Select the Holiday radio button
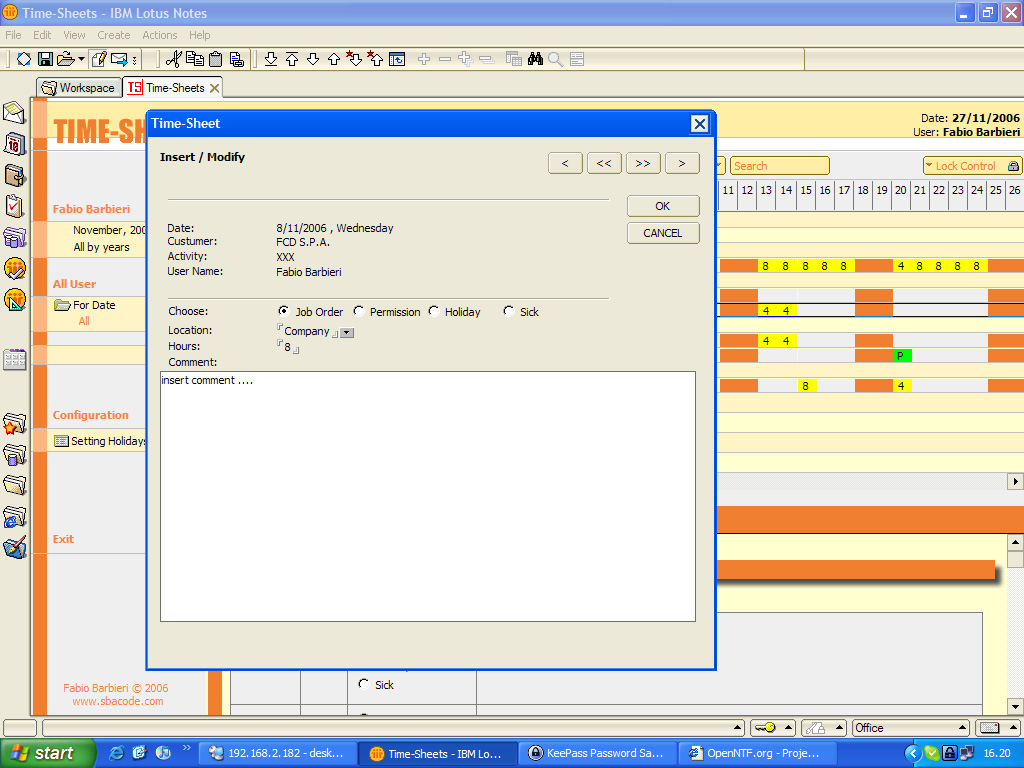 (434, 311)
